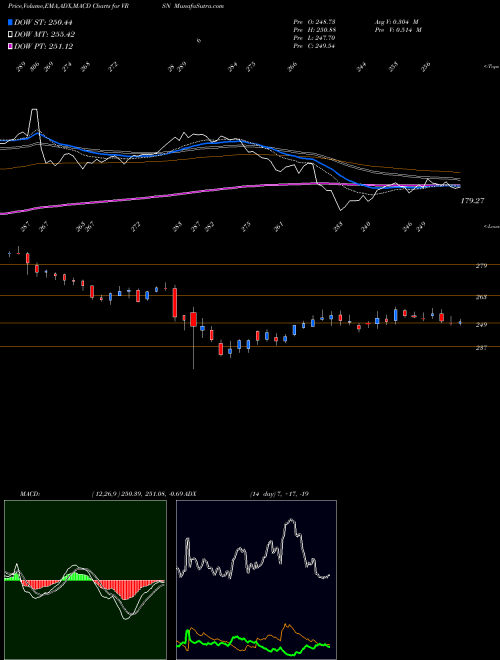Open the MunafaSutra.com link in title
500x660 pixels.
(200, 6)
